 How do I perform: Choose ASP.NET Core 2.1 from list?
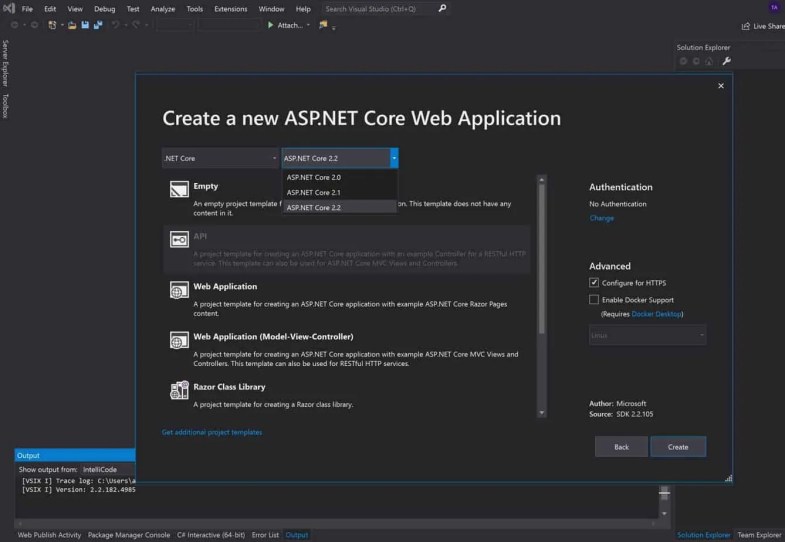click(x=340, y=192)
